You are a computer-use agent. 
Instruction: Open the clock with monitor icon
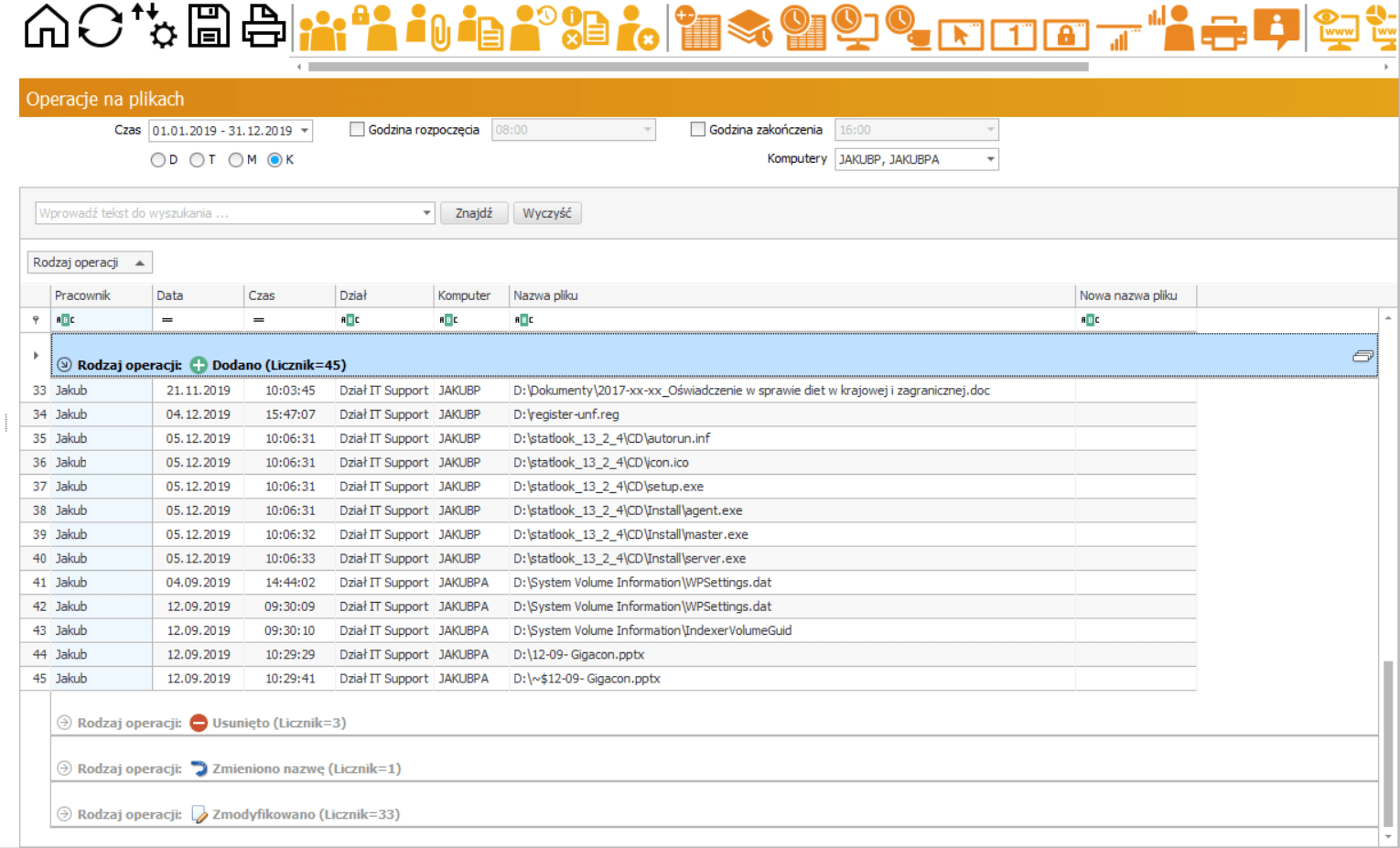pos(856,27)
